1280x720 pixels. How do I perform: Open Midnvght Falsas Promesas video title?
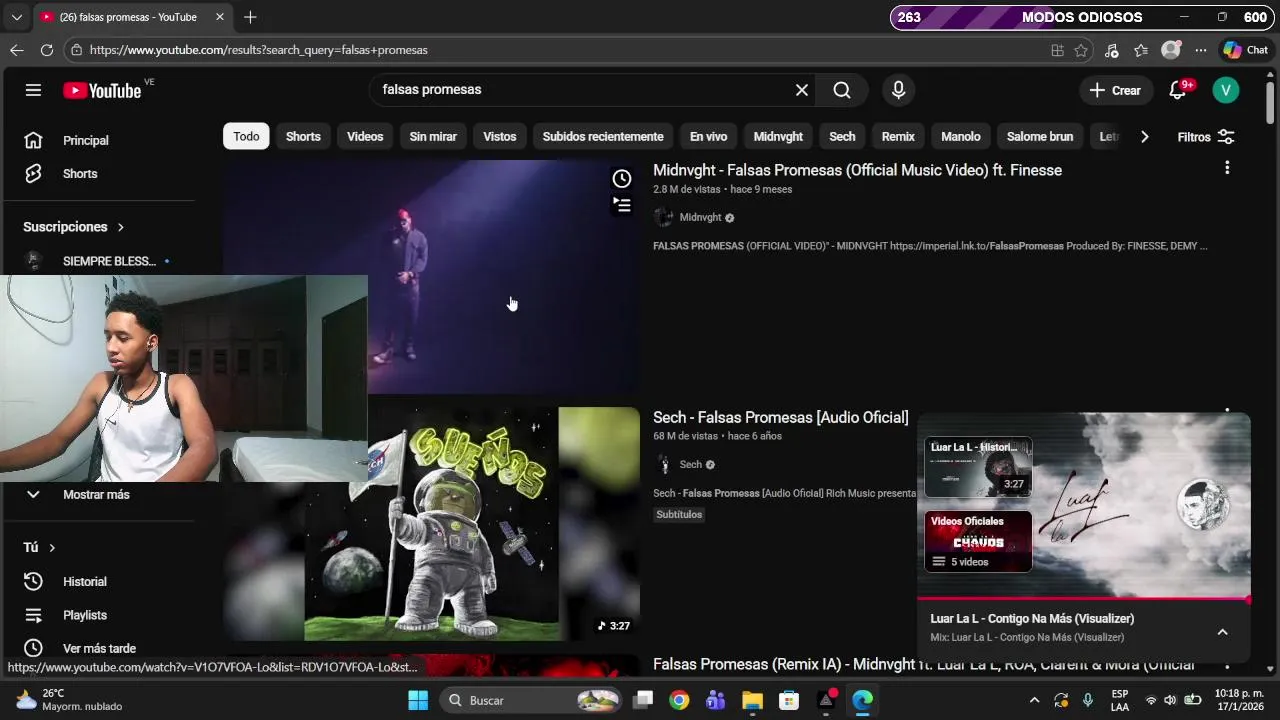857,170
